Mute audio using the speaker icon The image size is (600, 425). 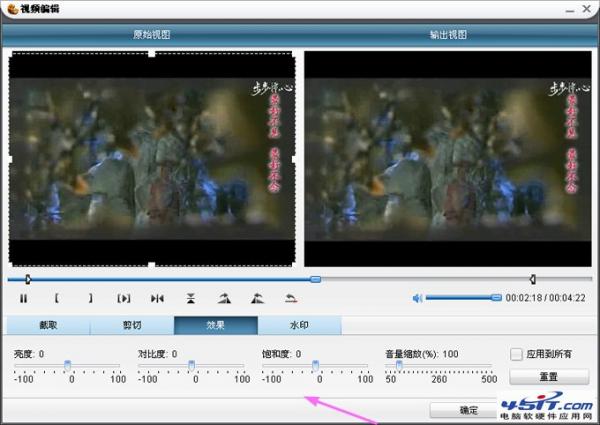[417, 298]
